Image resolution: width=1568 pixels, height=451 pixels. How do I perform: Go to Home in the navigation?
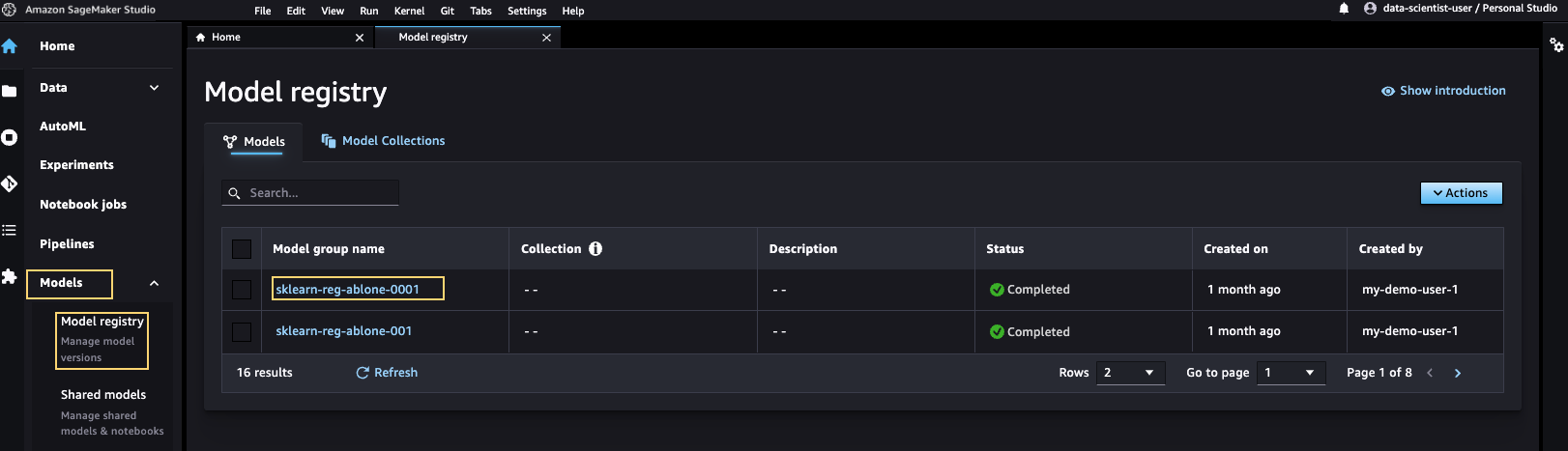pyautogui.click(x=57, y=46)
